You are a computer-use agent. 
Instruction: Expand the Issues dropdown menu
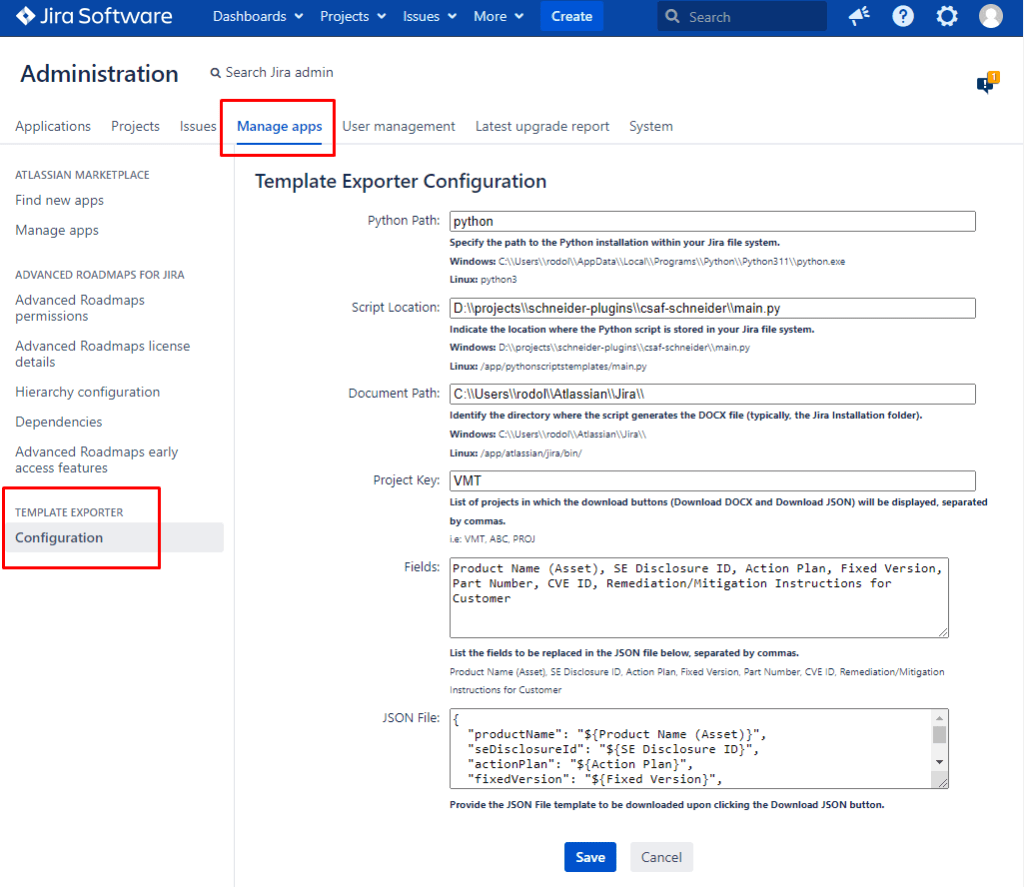(430, 17)
